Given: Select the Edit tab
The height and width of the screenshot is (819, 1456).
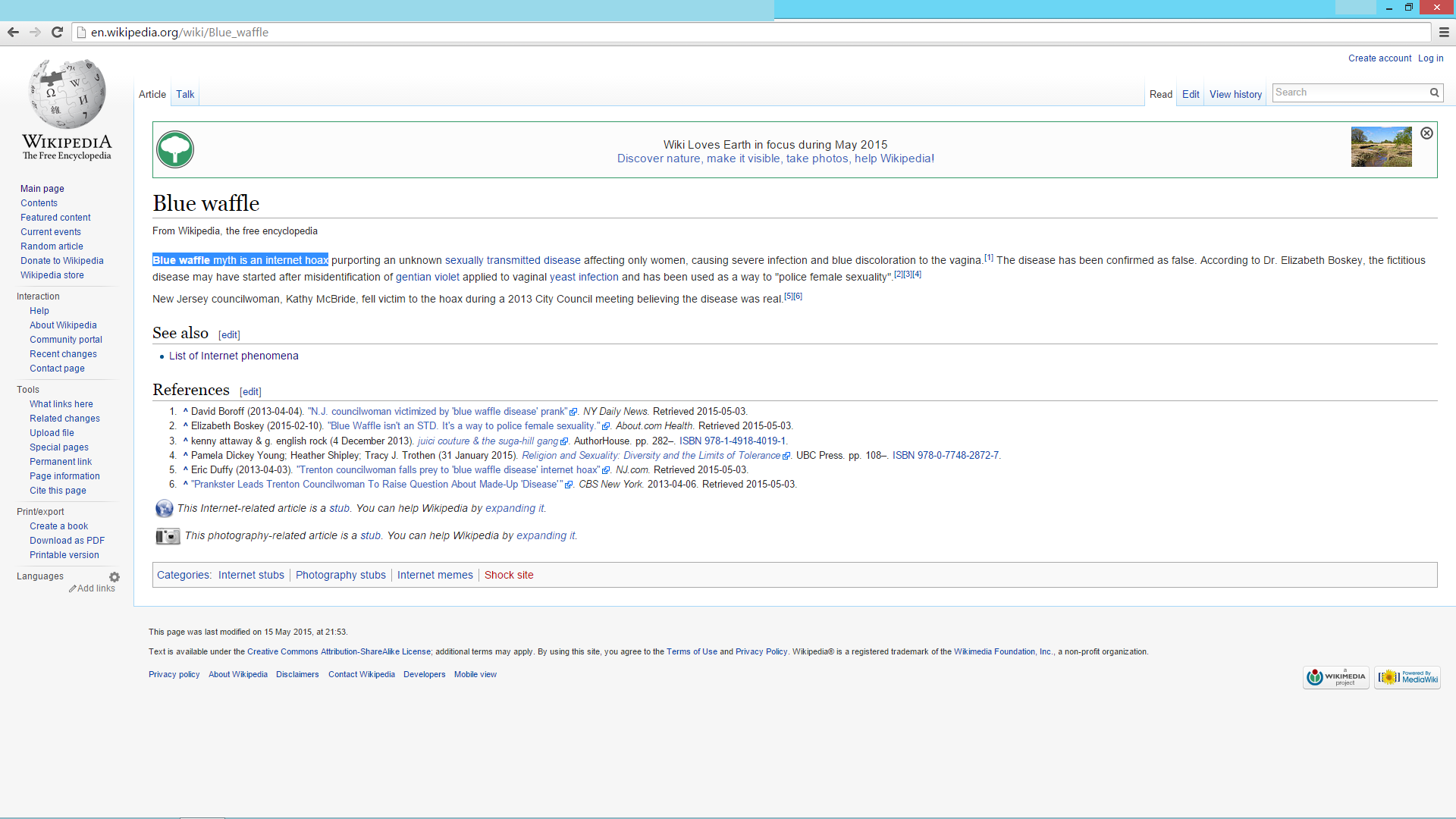Looking at the screenshot, I should (1191, 94).
